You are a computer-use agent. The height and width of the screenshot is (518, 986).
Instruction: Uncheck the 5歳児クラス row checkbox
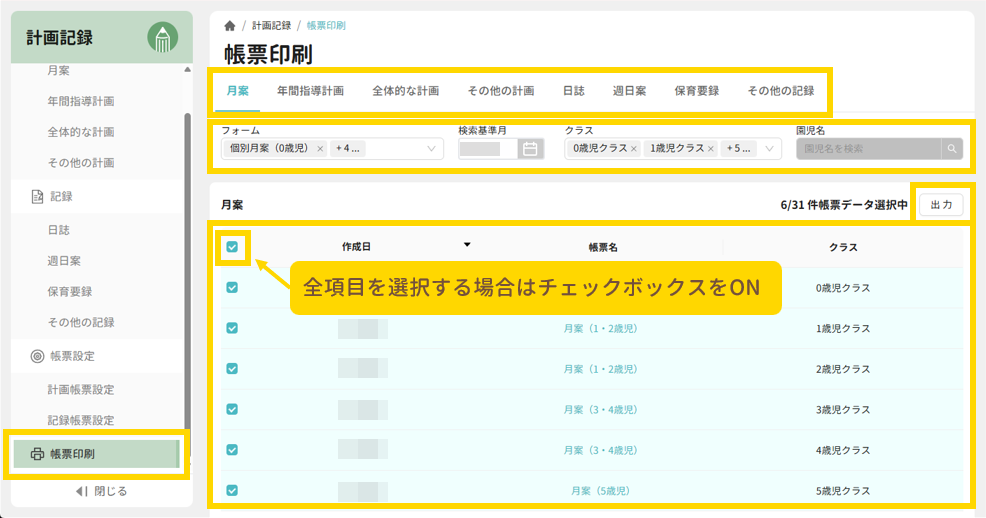[232, 491]
